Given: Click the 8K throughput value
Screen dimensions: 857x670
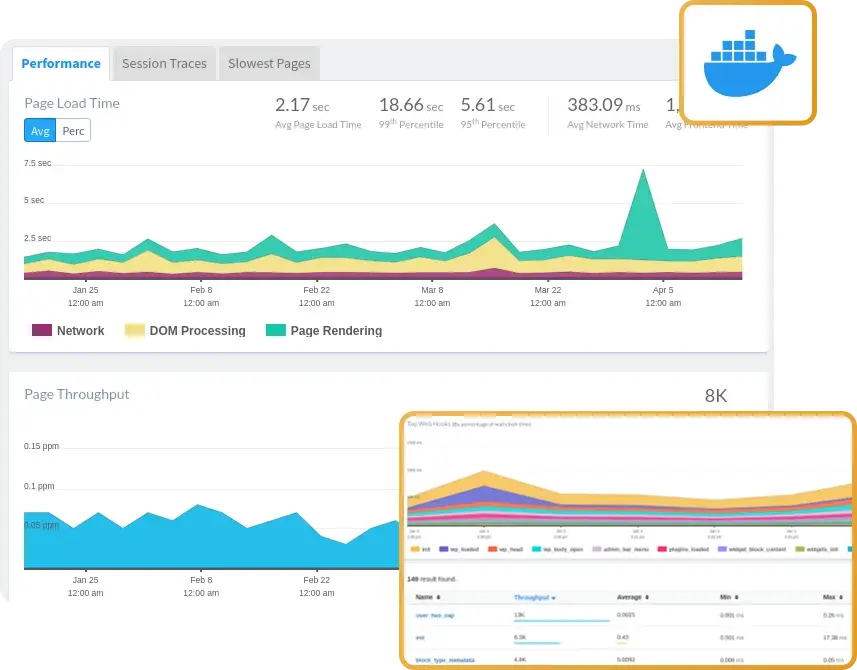Looking at the screenshot, I should pyautogui.click(x=715, y=396).
